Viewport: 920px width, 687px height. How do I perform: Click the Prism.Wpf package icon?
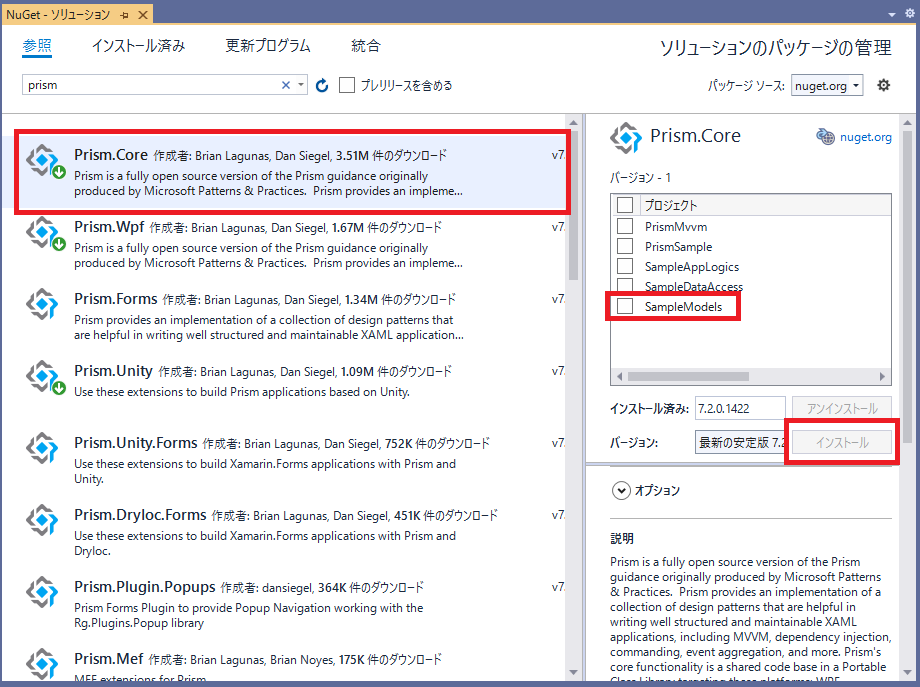[x=45, y=233]
